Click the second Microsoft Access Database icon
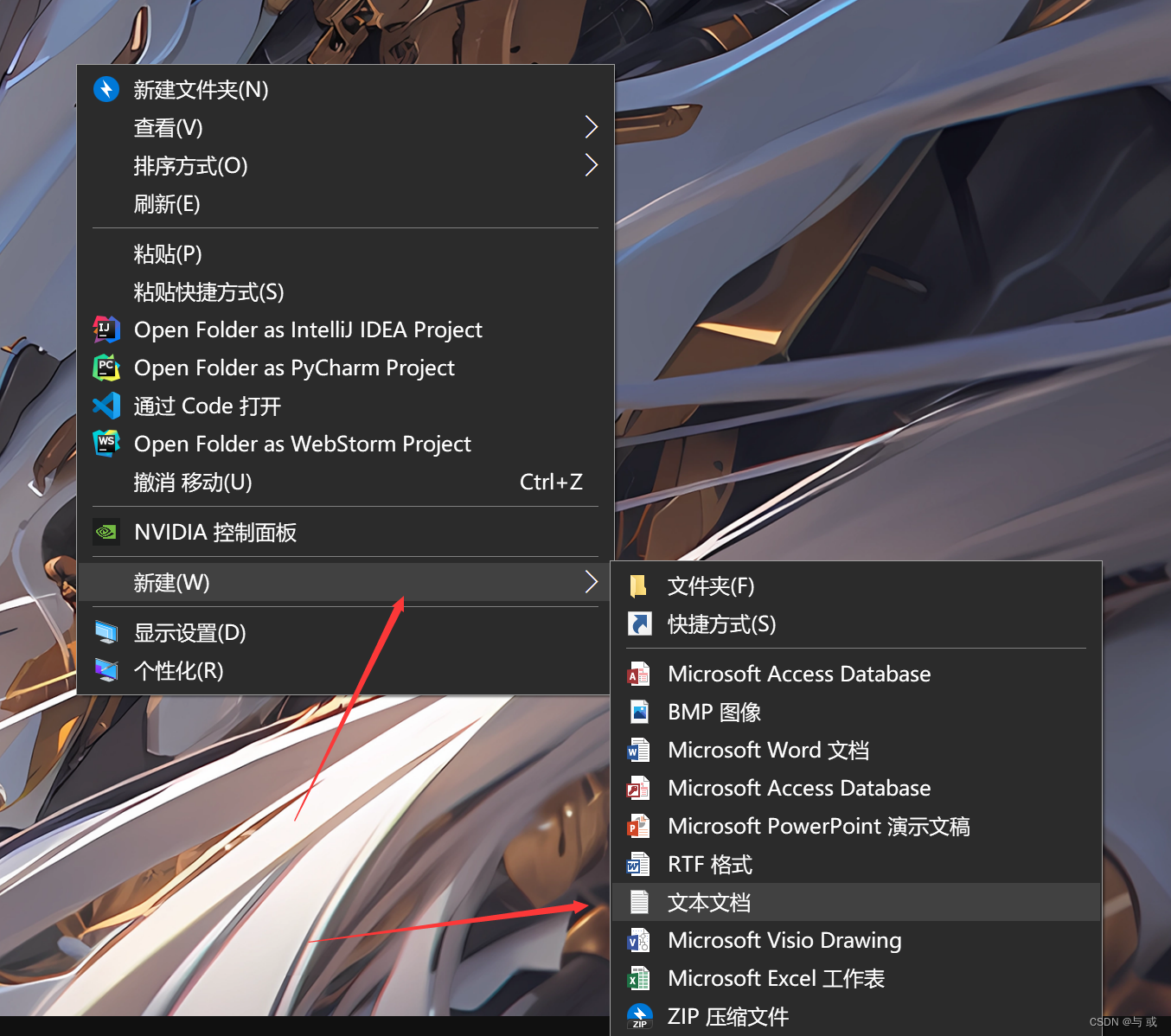Viewport: 1171px width, 1036px height. coord(638,788)
